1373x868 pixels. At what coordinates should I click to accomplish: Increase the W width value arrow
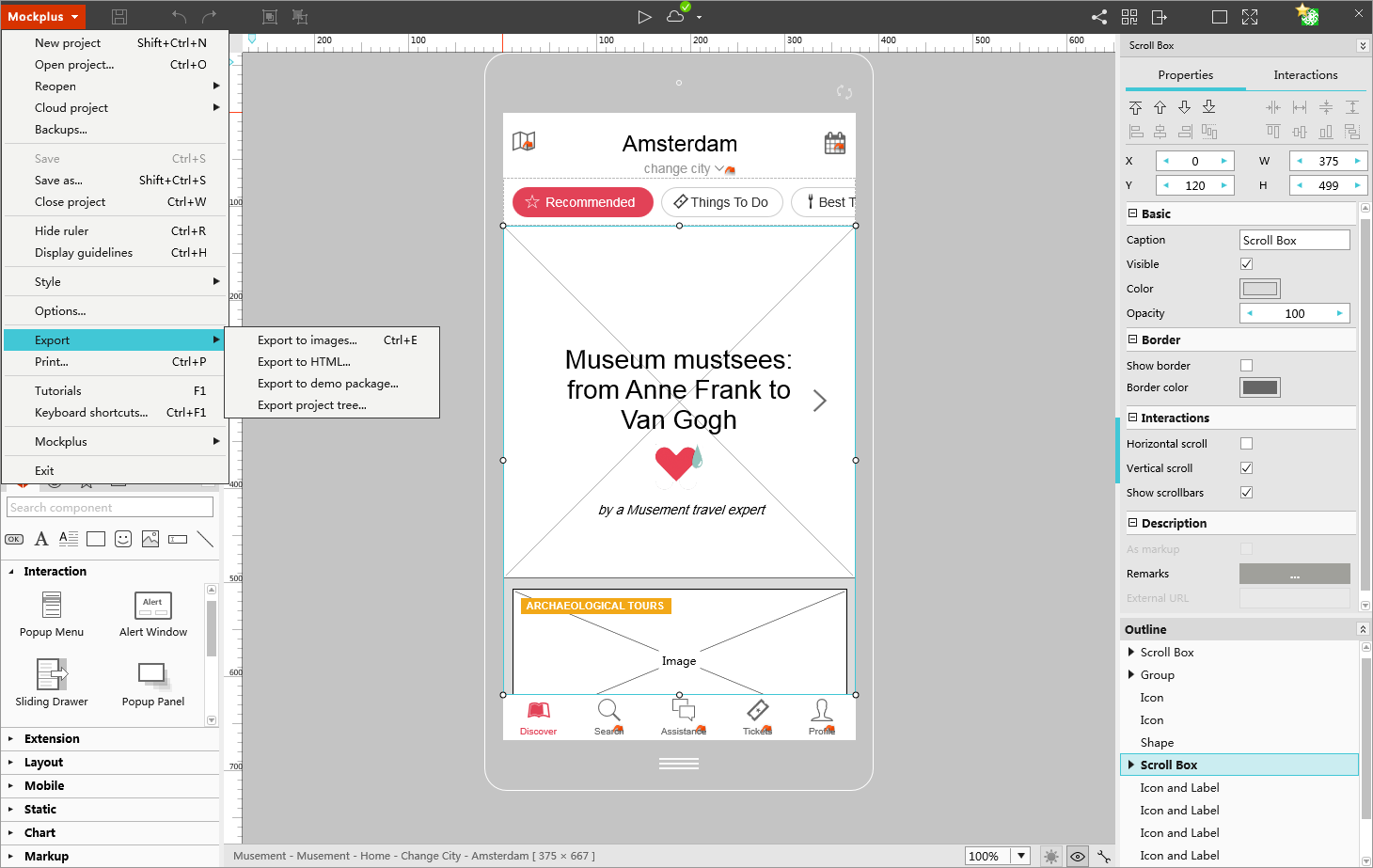pyautogui.click(x=1357, y=161)
